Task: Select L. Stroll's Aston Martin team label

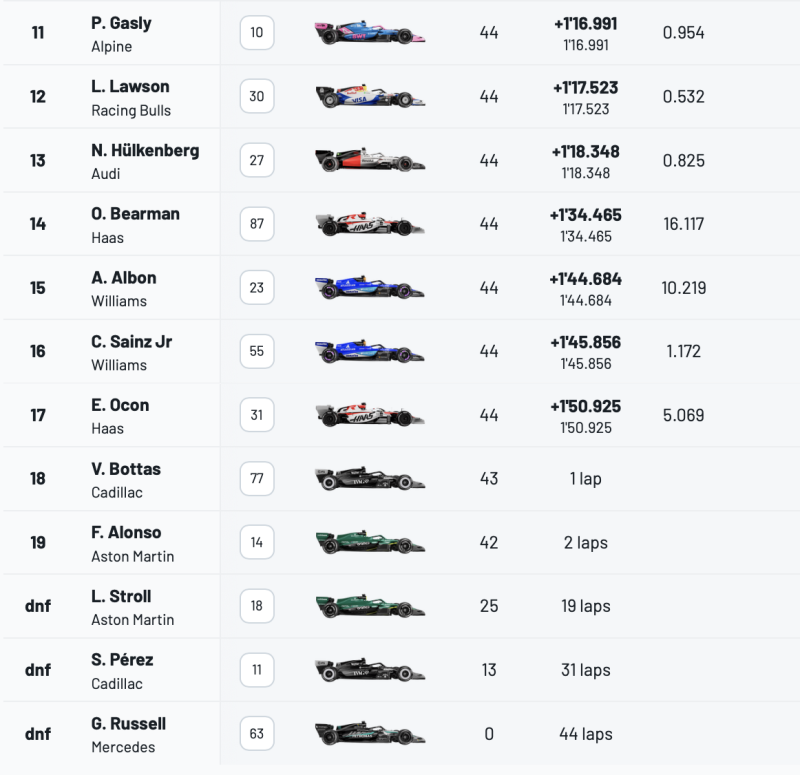Action: pyautogui.click(x=133, y=620)
